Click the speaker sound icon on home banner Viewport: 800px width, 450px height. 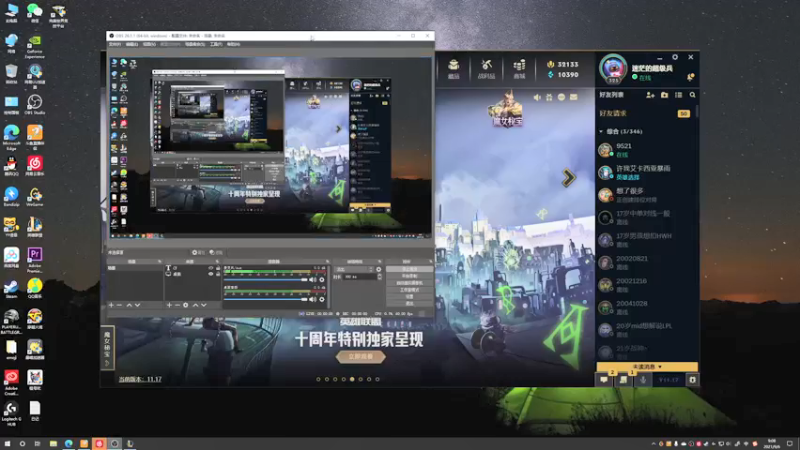(x=537, y=97)
